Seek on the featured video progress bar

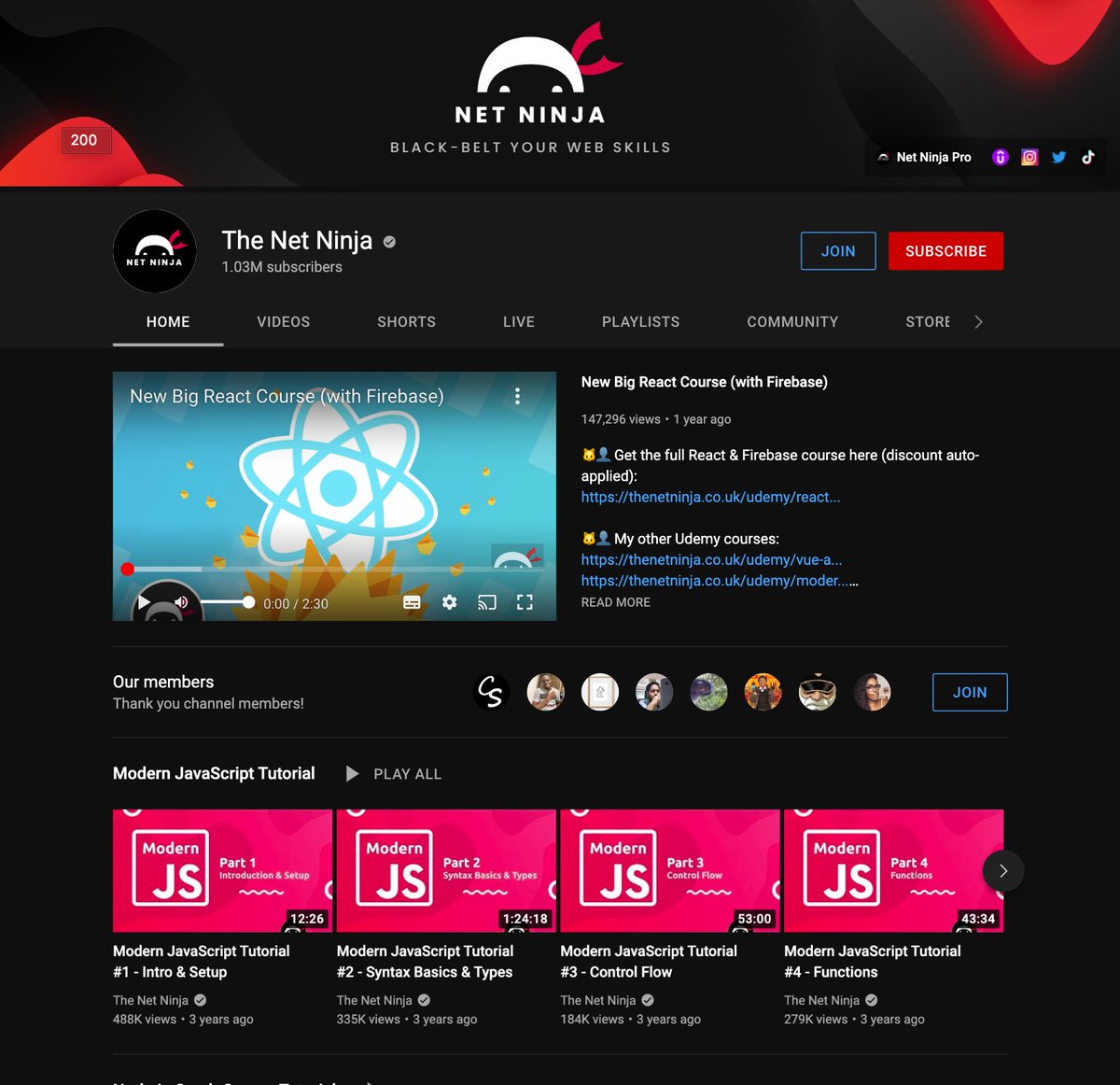[x=334, y=569]
